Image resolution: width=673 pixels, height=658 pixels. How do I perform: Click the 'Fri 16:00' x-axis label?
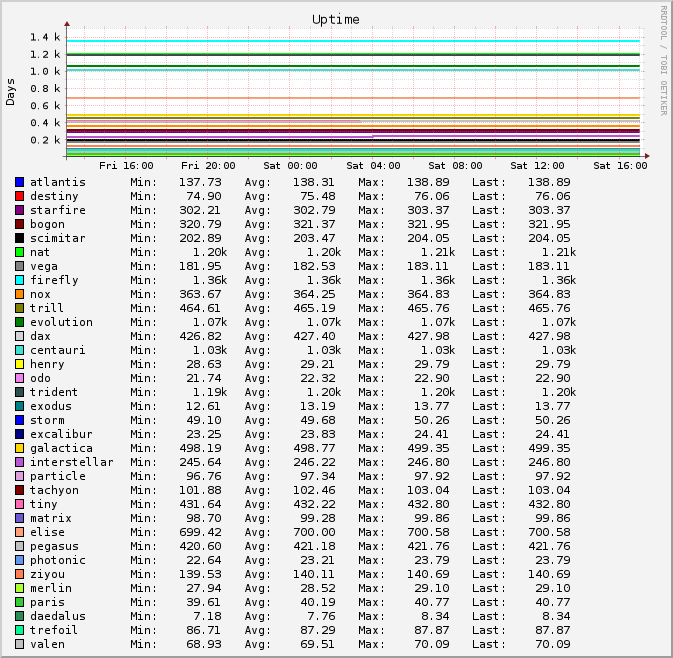coord(126,166)
